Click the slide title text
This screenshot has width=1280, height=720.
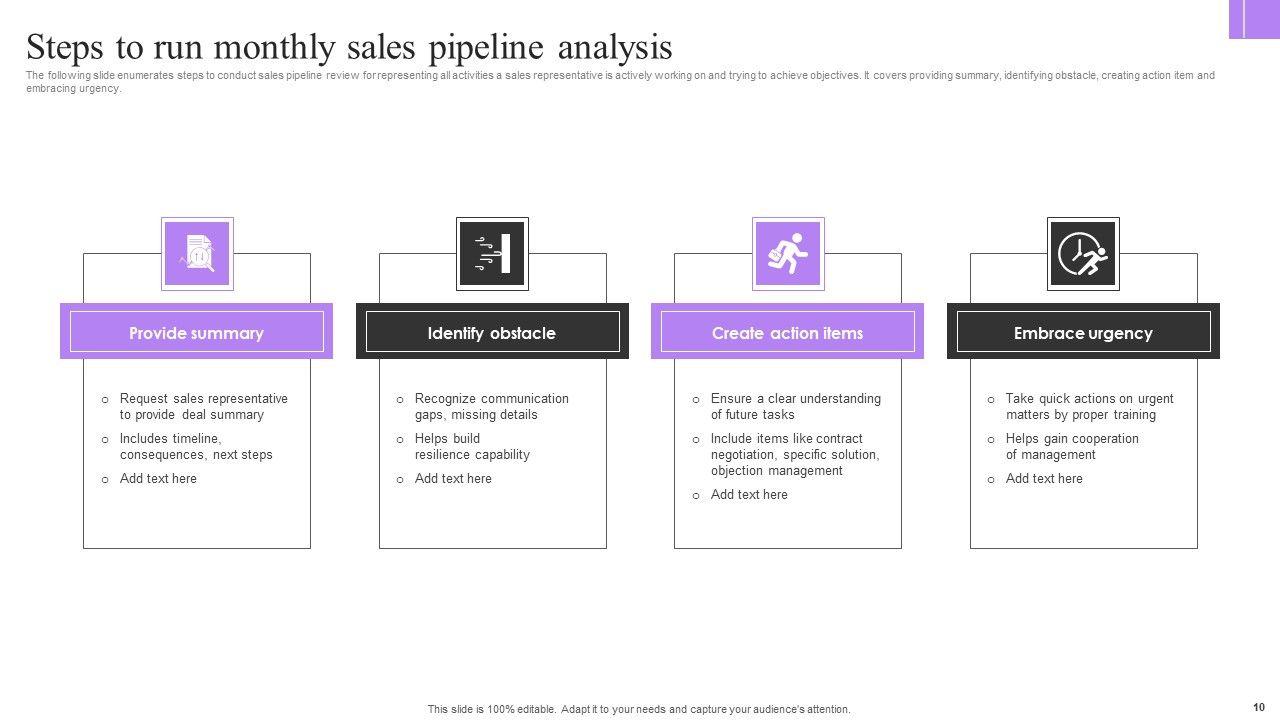coord(349,47)
